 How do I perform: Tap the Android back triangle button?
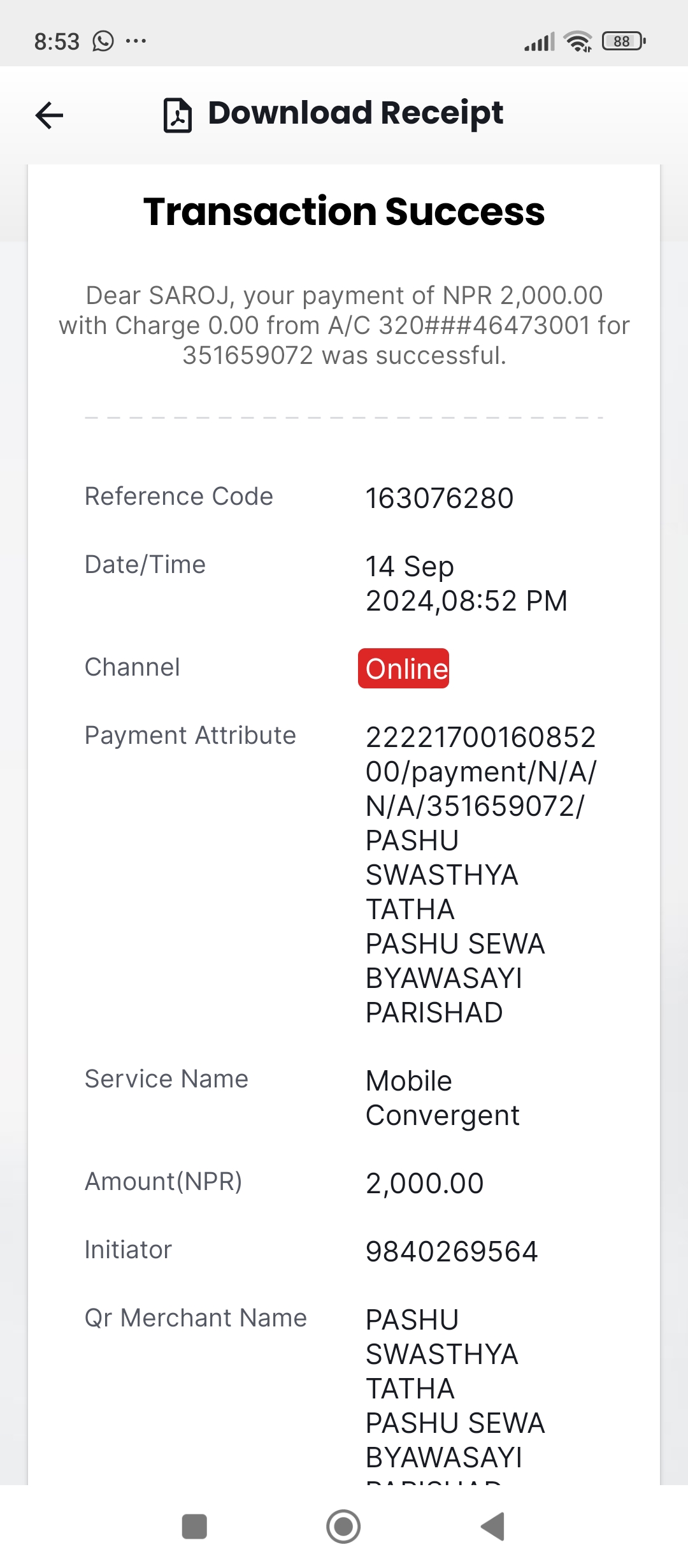click(x=493, y=1527)
